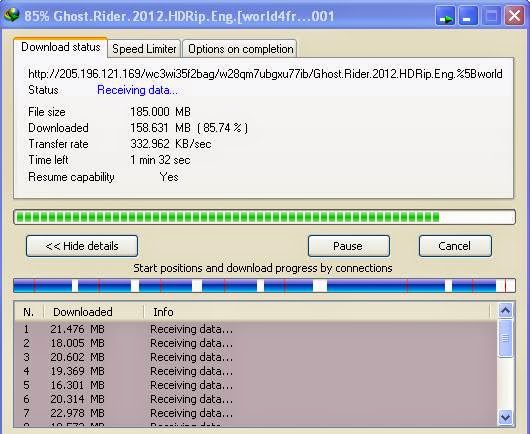
Task: Select connection 7 row with 22.978 MB
Action: coord(256,413)
